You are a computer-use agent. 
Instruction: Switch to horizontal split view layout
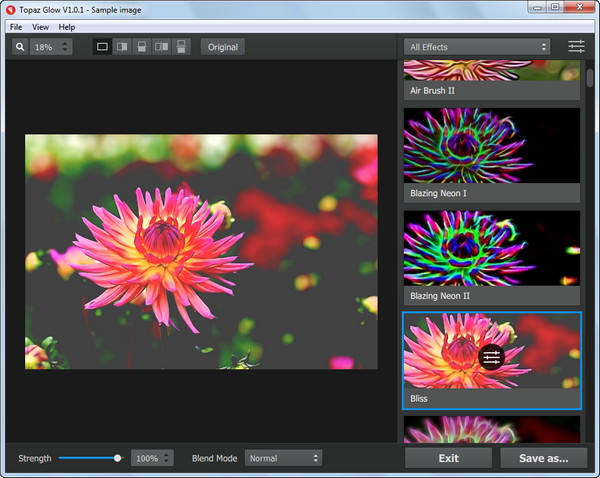coord(142,47)
